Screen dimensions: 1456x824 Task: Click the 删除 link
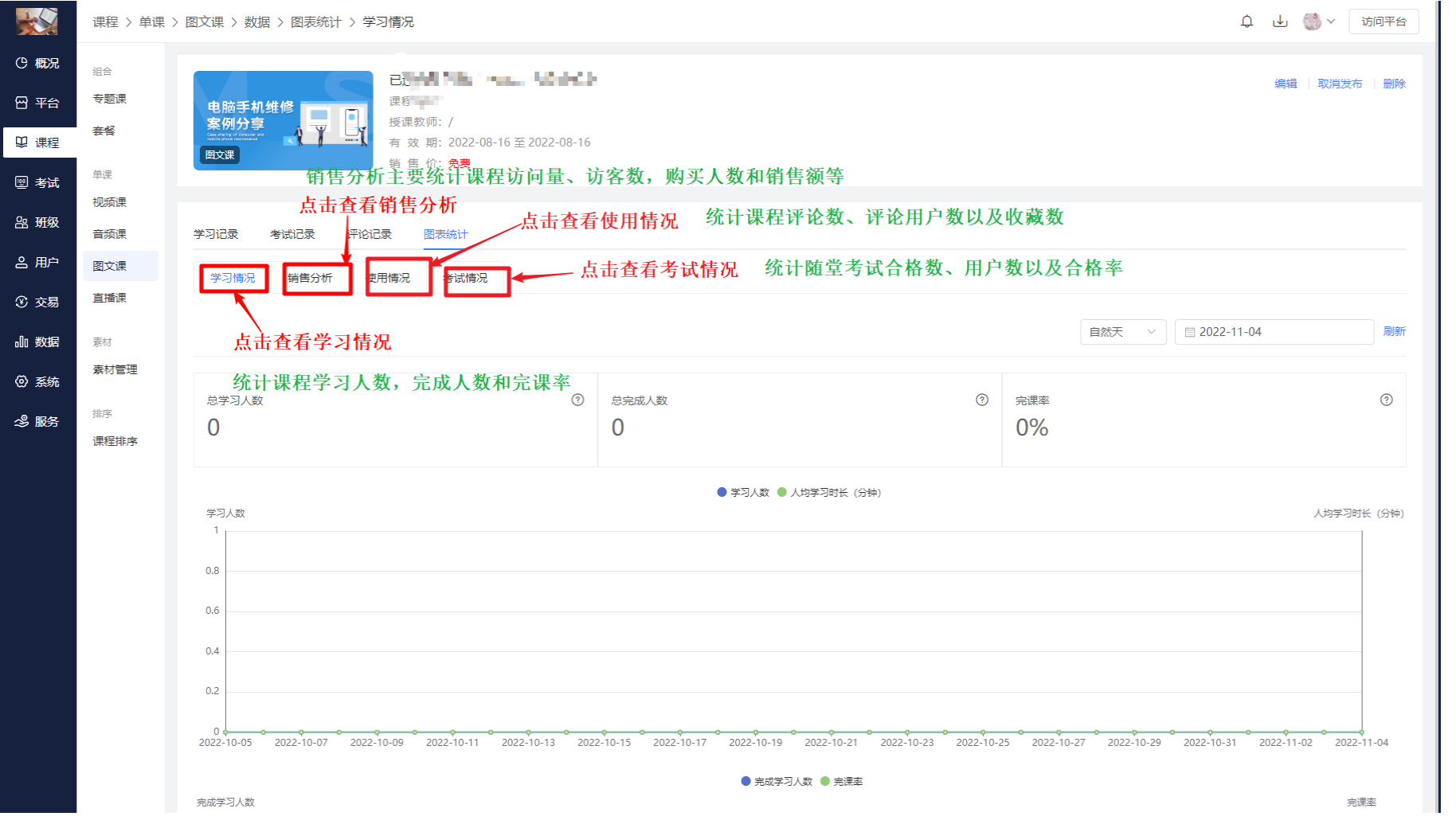1394,84
